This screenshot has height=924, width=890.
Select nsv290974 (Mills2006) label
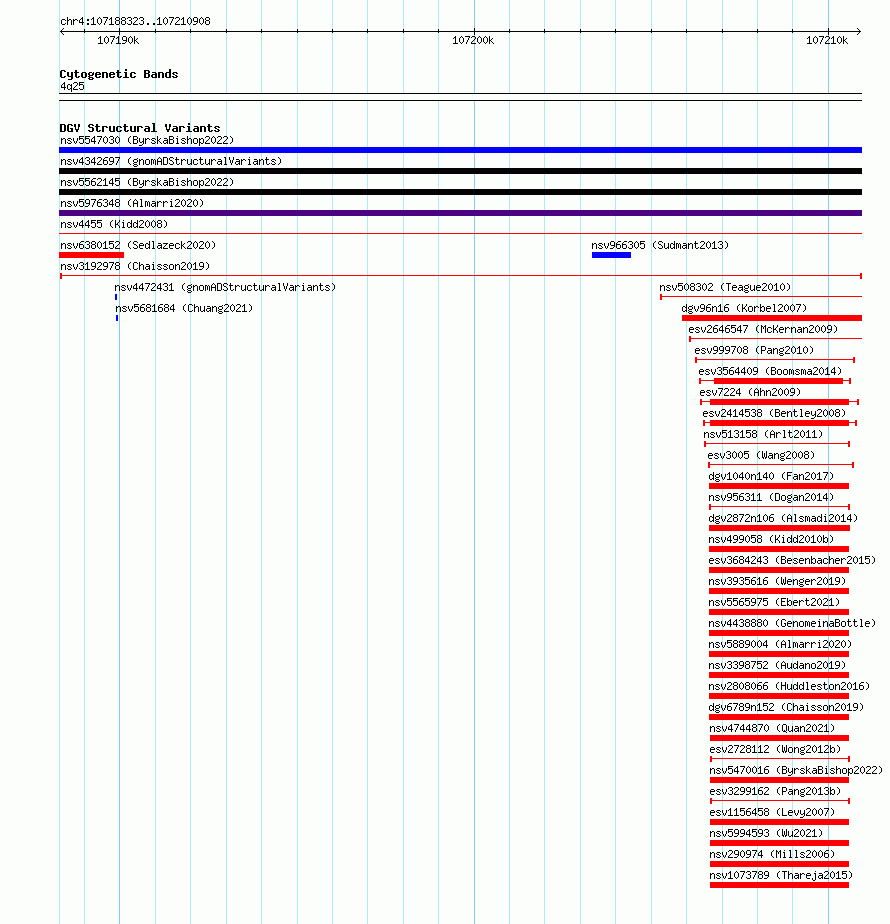[772, 854]
